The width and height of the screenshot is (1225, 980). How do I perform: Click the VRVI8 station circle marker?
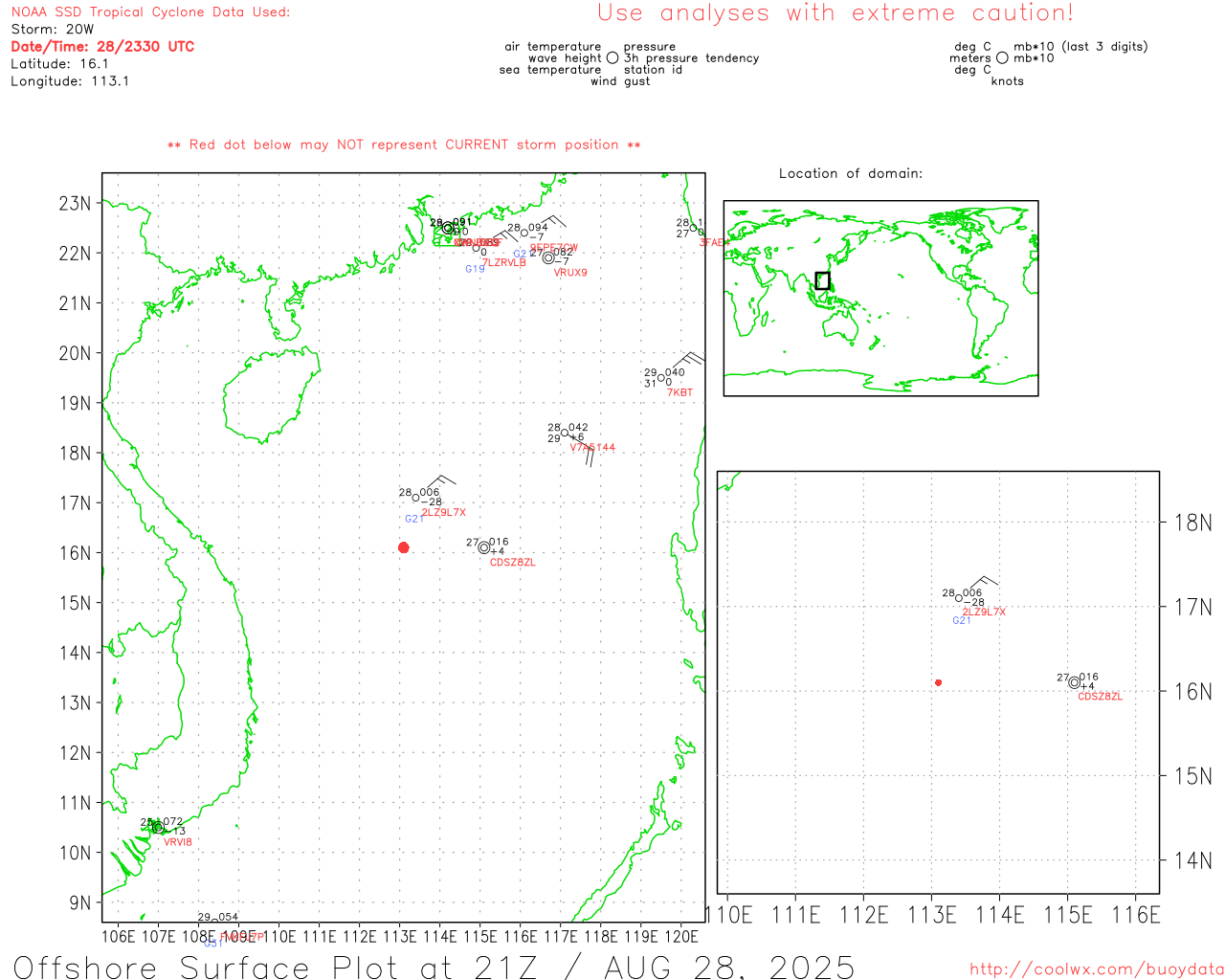[158, 828]
